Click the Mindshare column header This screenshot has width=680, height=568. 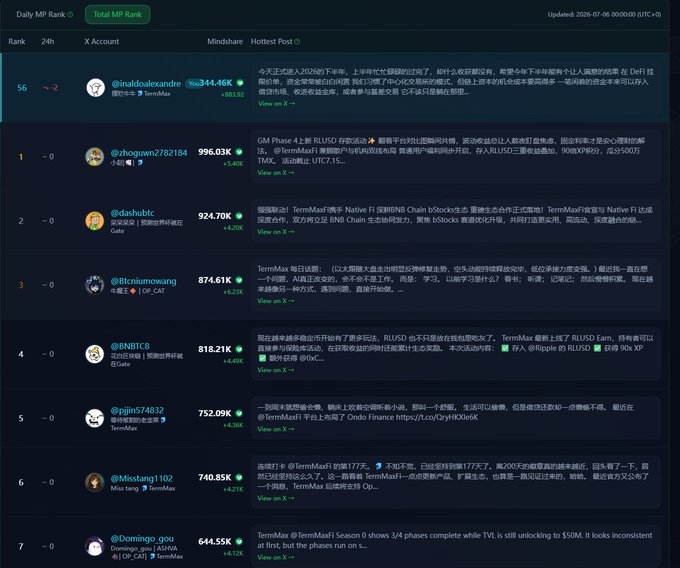coord(225,42)
